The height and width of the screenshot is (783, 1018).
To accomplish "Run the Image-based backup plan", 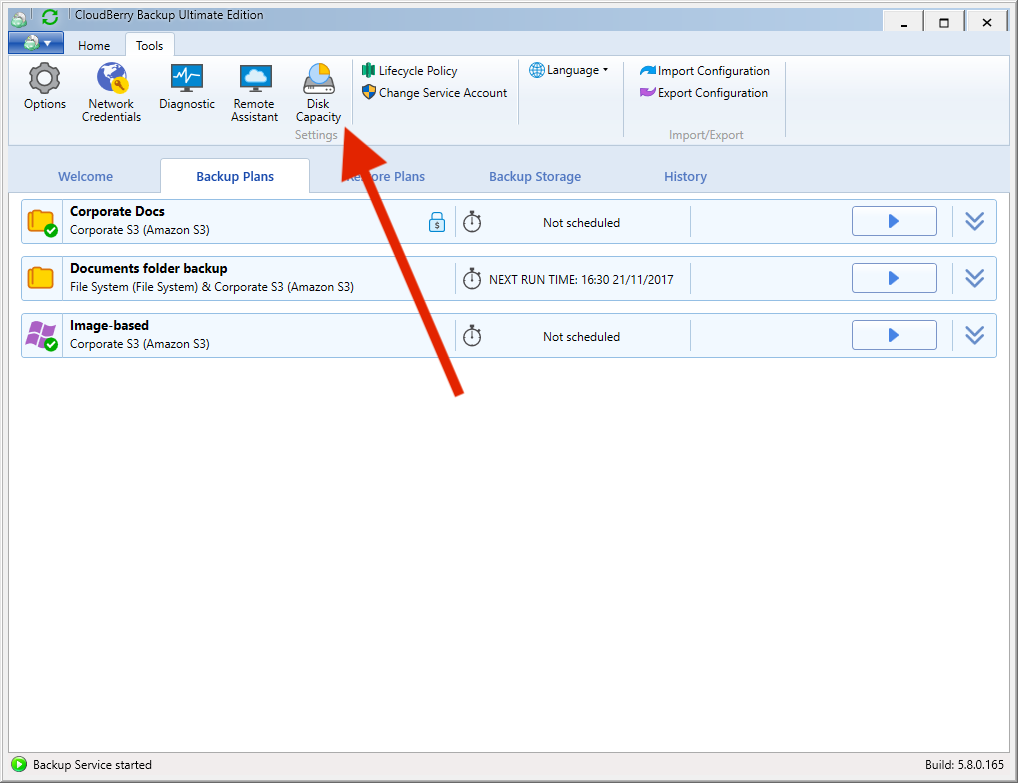I will (894, 335).
